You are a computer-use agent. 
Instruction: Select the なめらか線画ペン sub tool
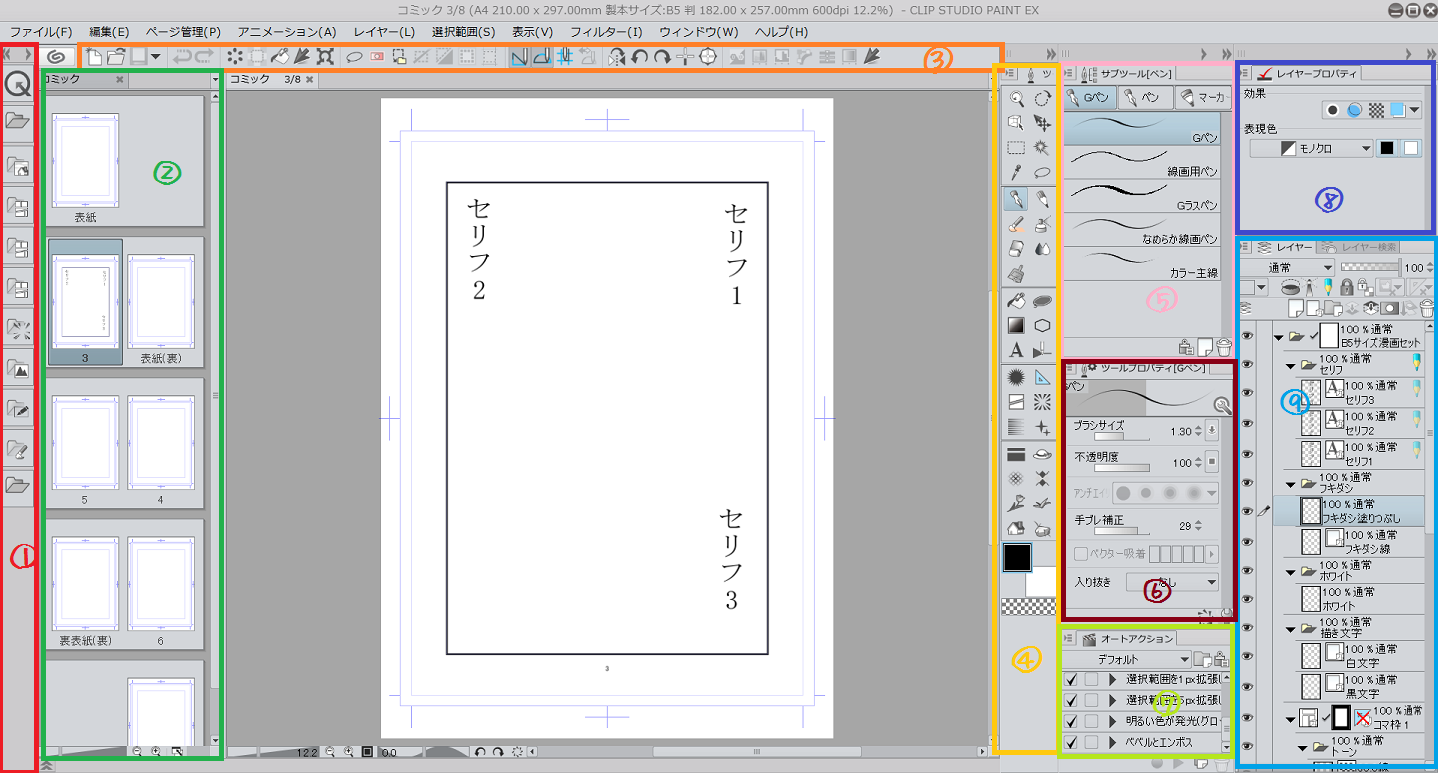click(x=1142, y=229)
